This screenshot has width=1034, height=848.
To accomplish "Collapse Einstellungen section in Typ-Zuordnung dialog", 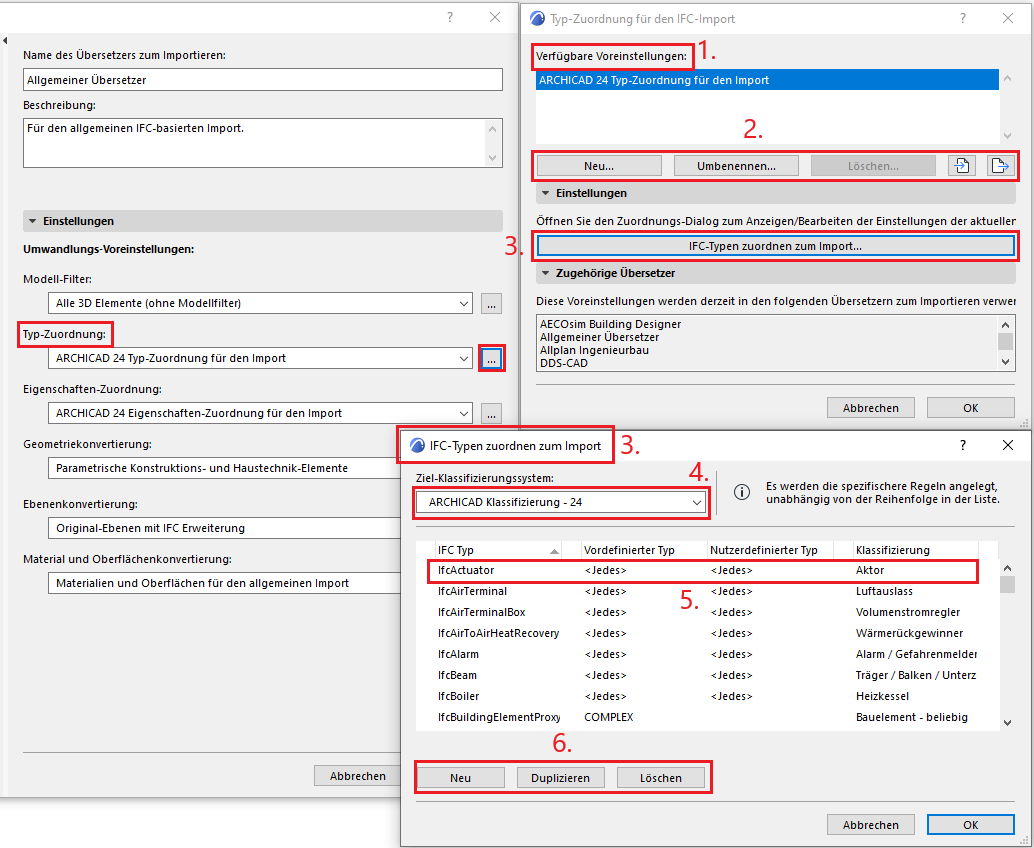I will 546,193.
